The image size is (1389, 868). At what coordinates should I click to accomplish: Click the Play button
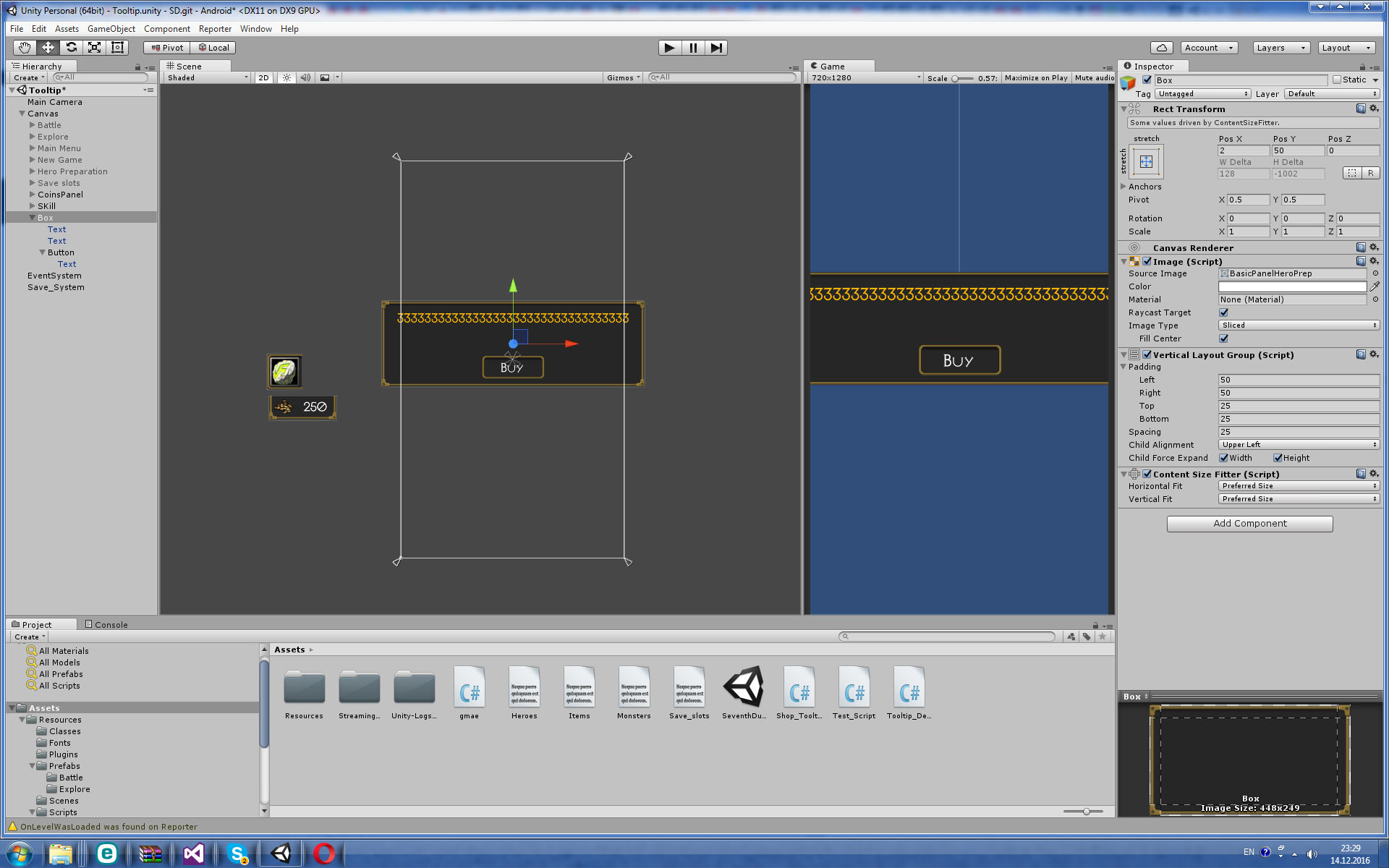(x=670, y=48)
